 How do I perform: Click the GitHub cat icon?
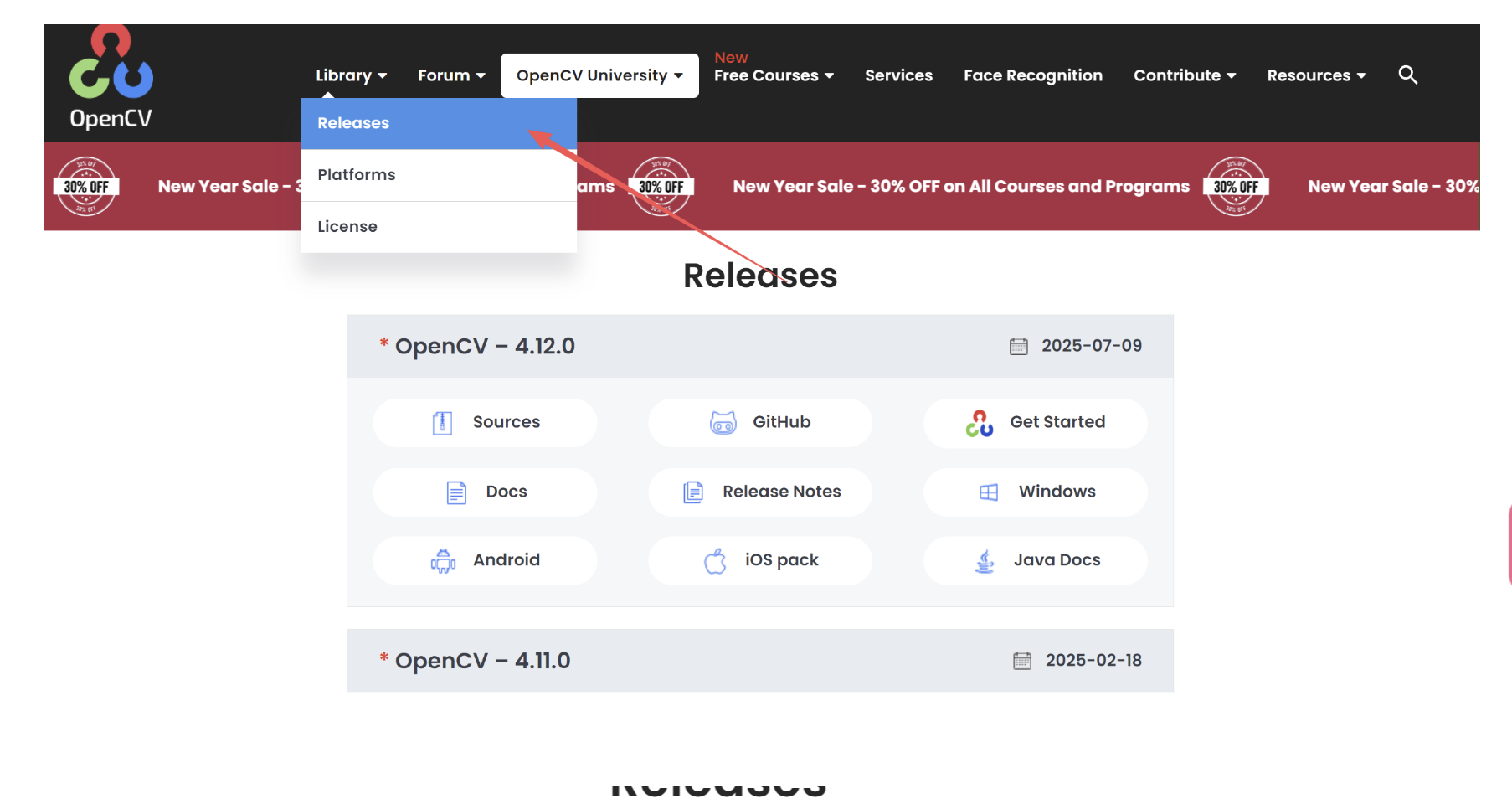723,423
